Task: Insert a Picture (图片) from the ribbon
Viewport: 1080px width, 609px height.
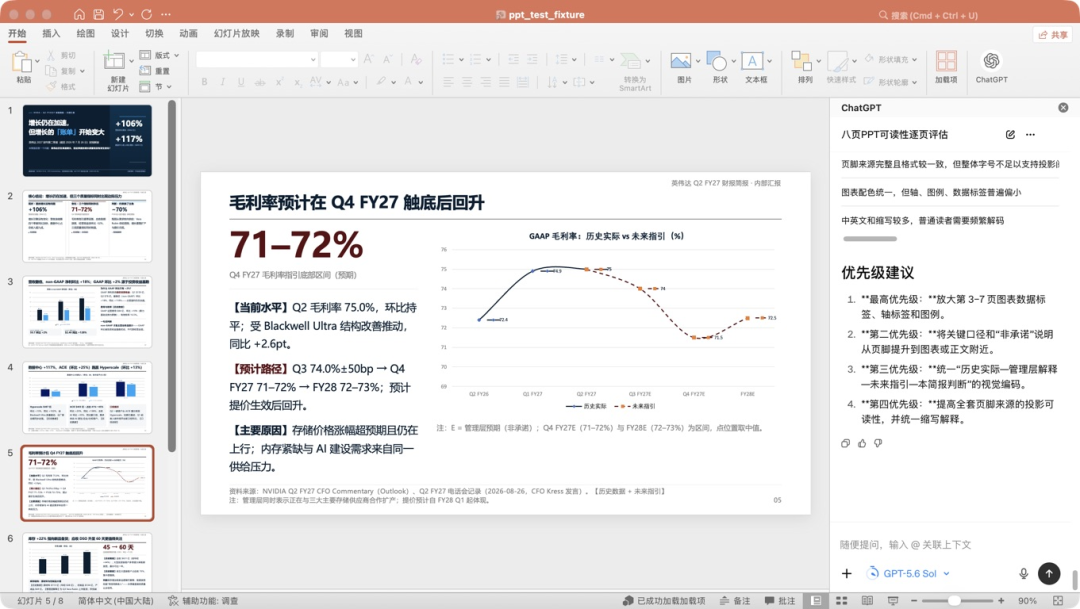Action: (x=681, y=61)
